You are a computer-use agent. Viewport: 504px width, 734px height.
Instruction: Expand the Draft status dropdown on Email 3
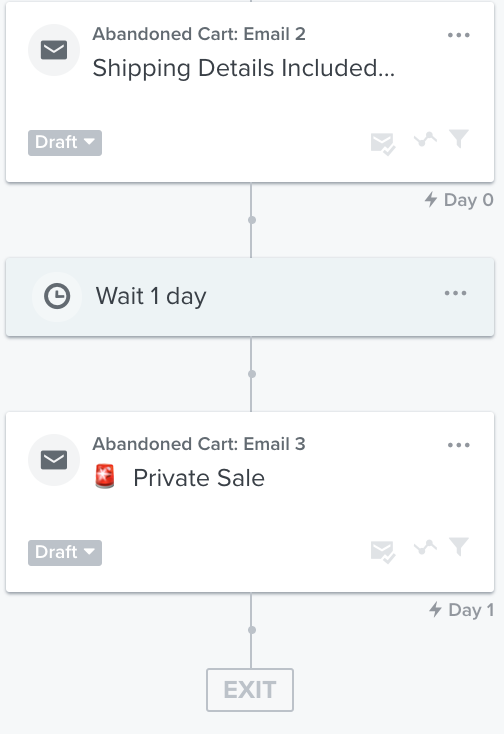click(x=65, y=553)
